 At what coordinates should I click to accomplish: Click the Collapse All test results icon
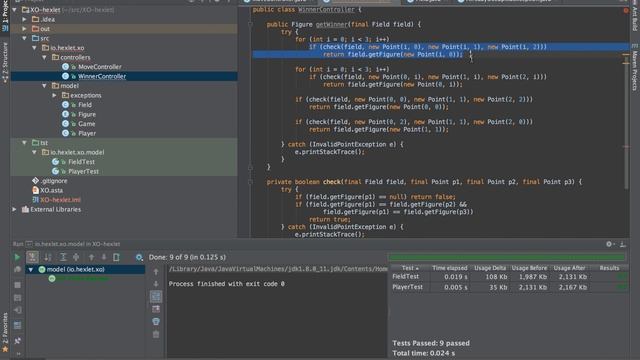coord(76,257)
